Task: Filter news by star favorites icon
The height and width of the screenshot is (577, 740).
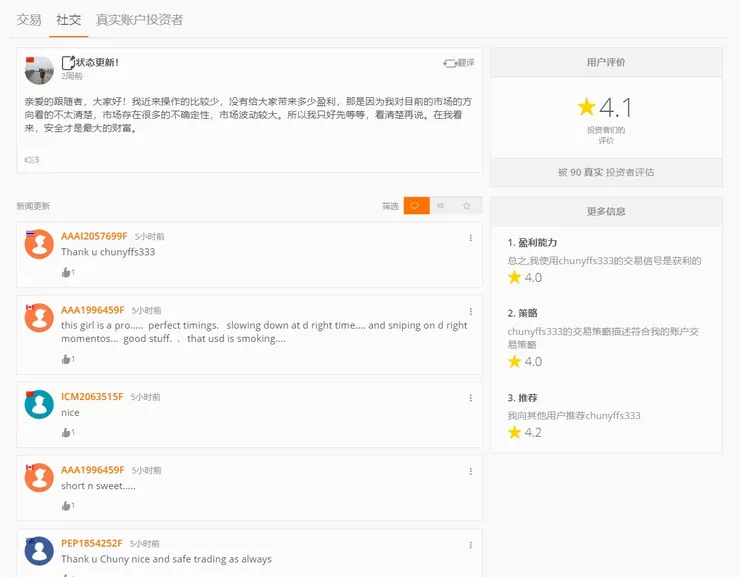Action: [467, 206]
